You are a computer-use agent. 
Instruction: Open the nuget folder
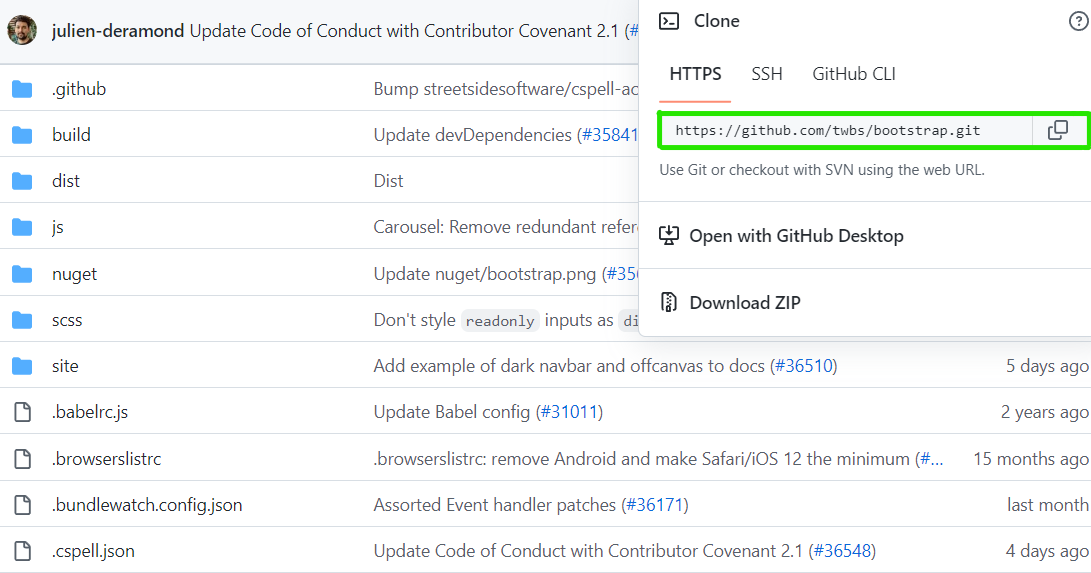click(x=74, y=274)
